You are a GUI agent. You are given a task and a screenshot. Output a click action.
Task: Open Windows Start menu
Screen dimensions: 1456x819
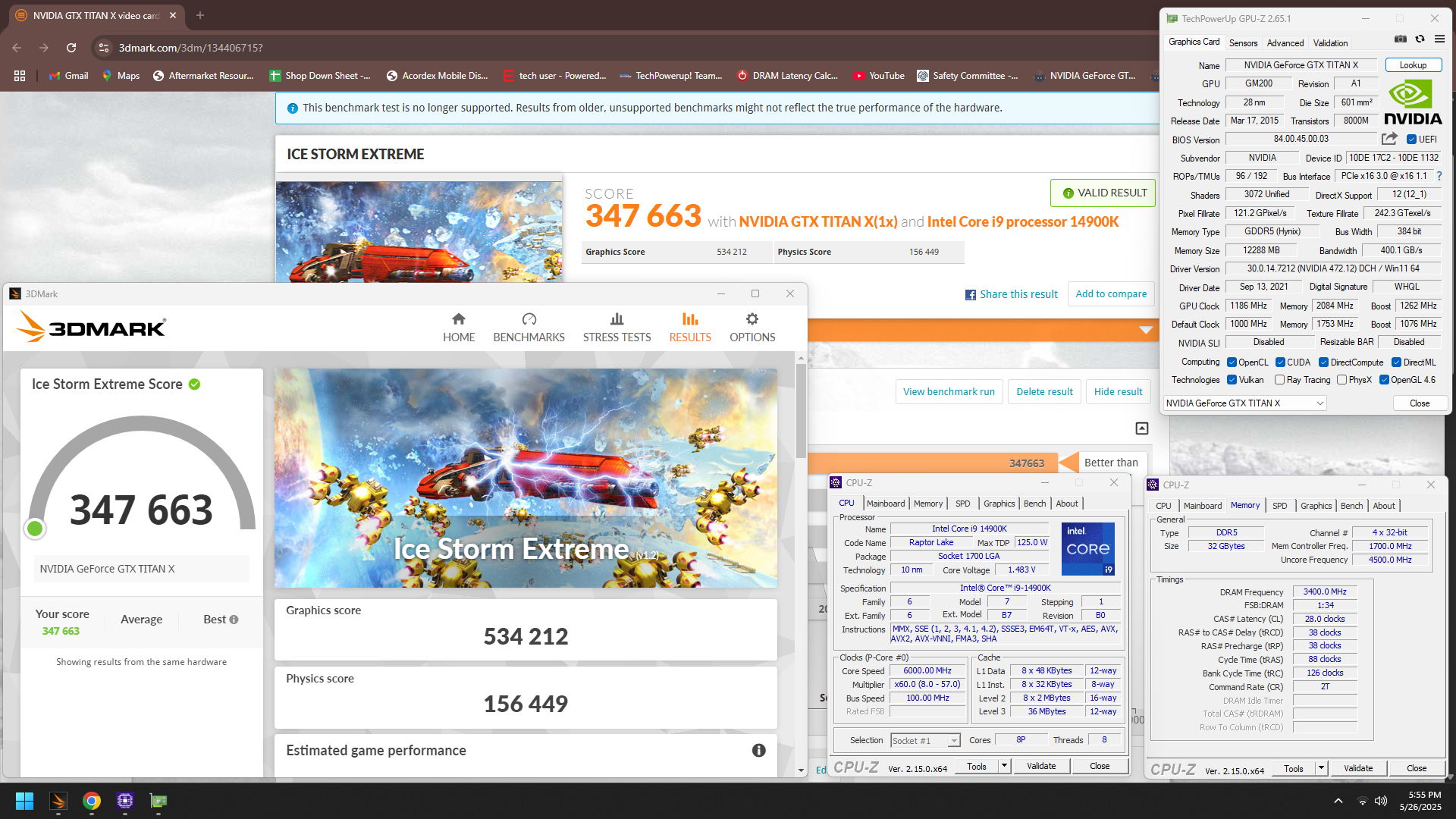pos(24,801)
